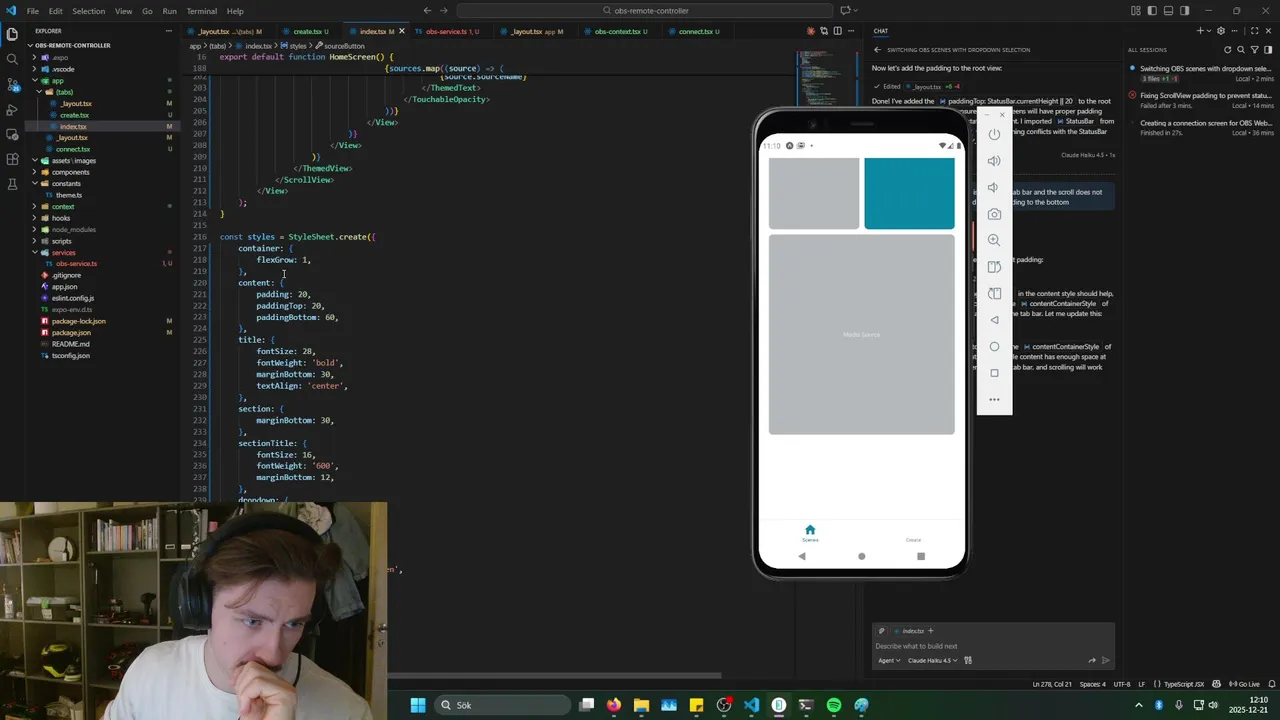The width and height of the screenshot is (1280, 720).
Task: Maximize the chat panel
Action: [x=1255, y=31]
